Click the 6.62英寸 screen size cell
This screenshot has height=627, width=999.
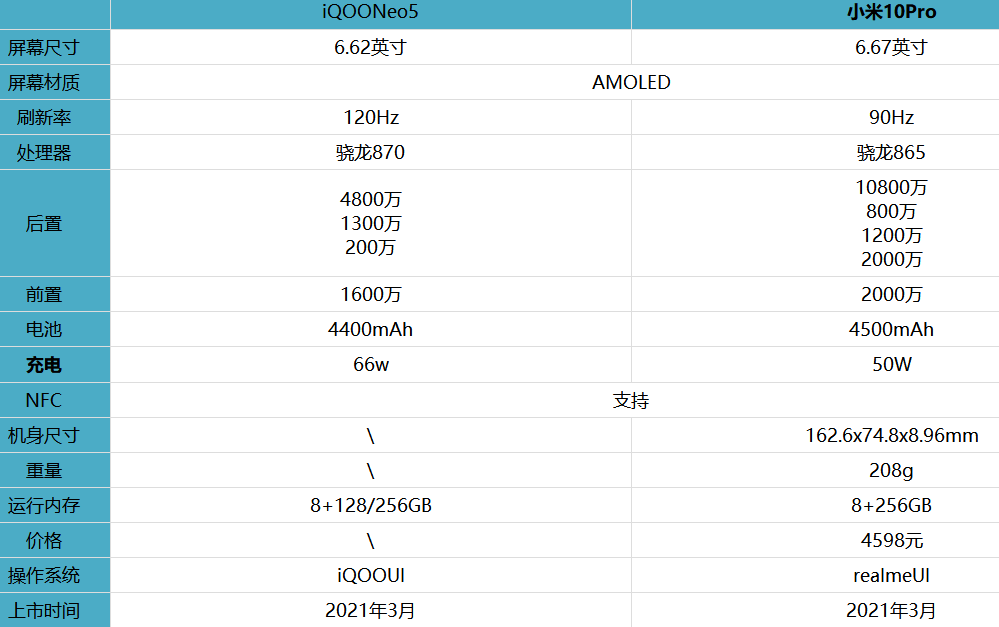pyautogui.click(x=370, y=47)
